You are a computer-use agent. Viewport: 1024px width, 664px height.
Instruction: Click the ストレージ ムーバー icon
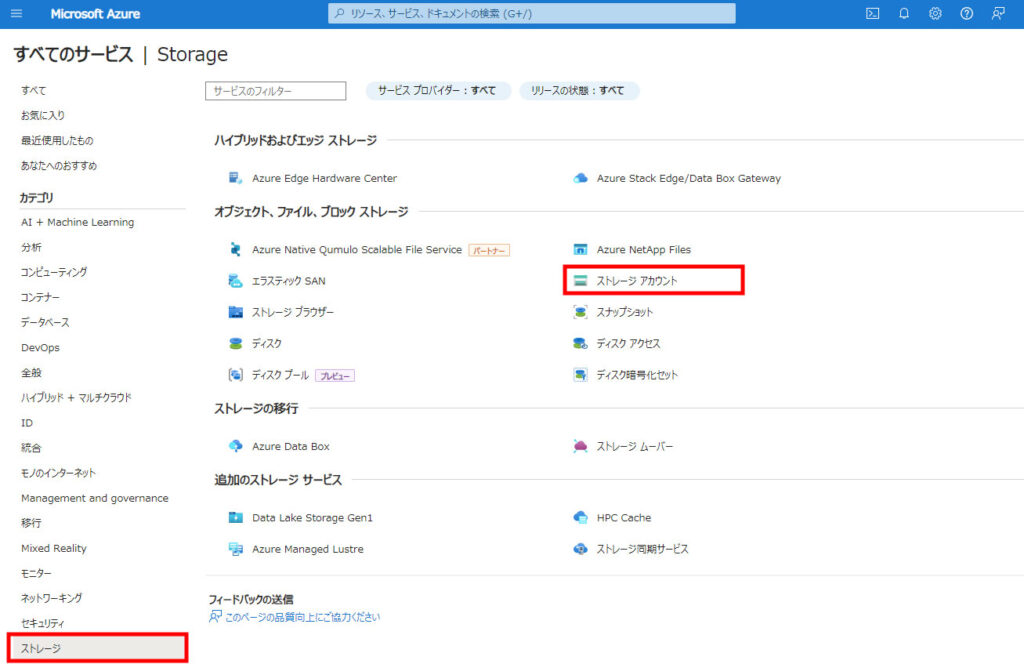(580, 446)
